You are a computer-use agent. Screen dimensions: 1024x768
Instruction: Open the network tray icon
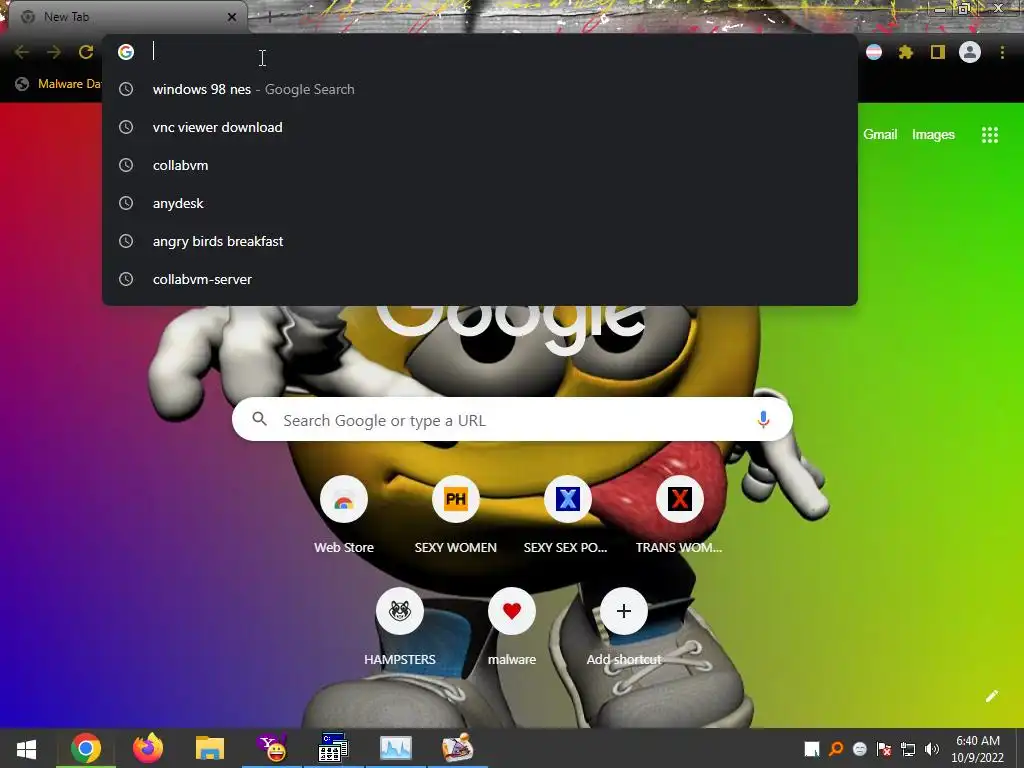pos(908,748)
